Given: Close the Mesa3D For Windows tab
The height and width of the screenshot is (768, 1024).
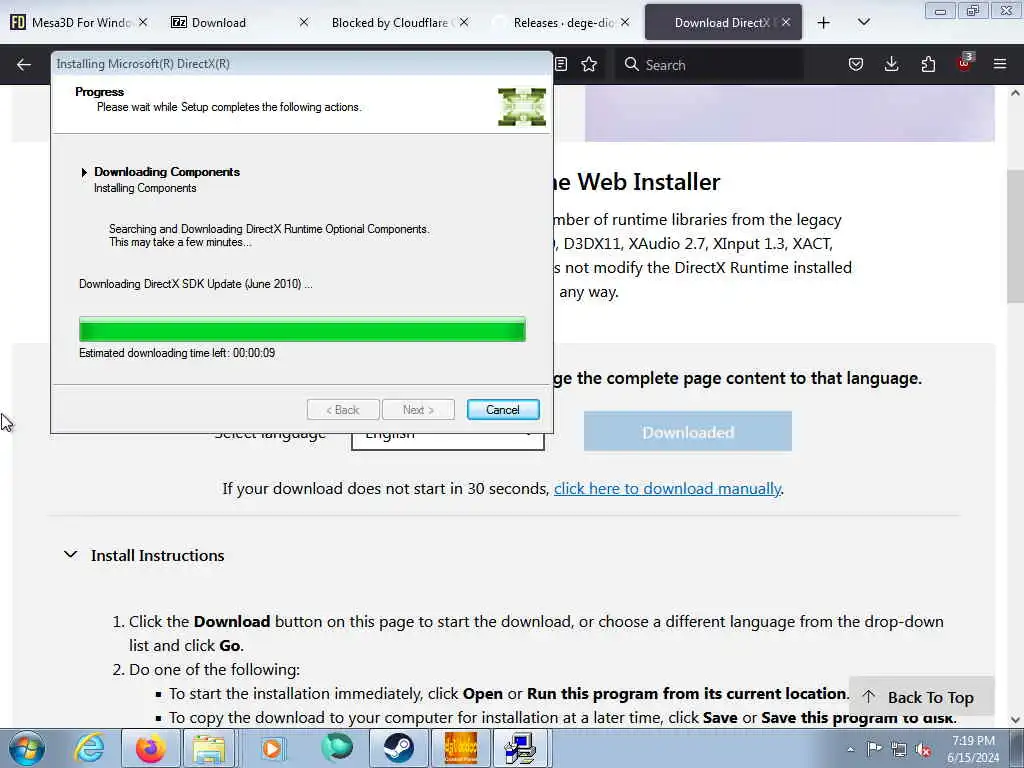Looking at the screenshot, I should (x=143, y=23).
